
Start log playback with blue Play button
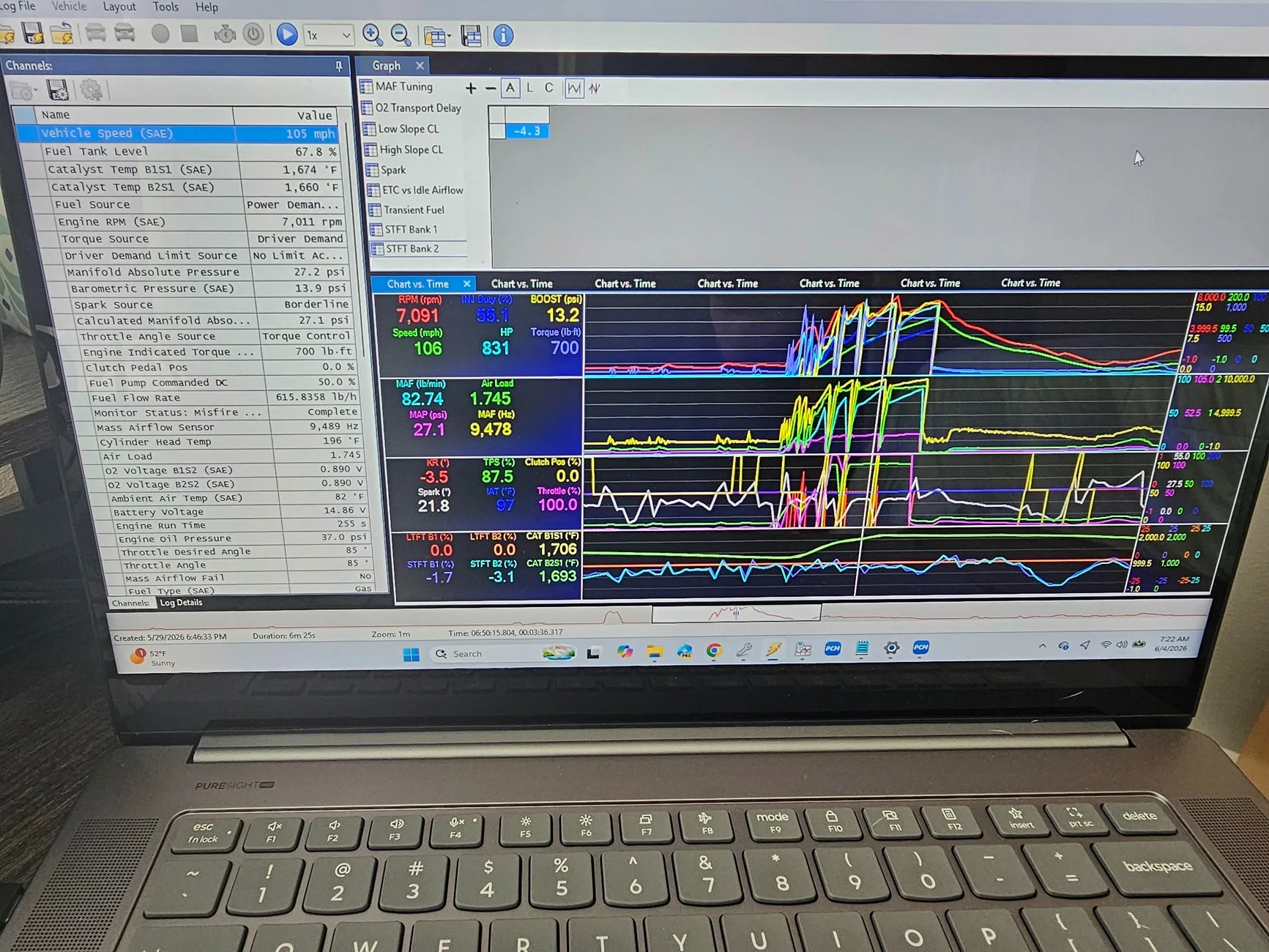287,34
